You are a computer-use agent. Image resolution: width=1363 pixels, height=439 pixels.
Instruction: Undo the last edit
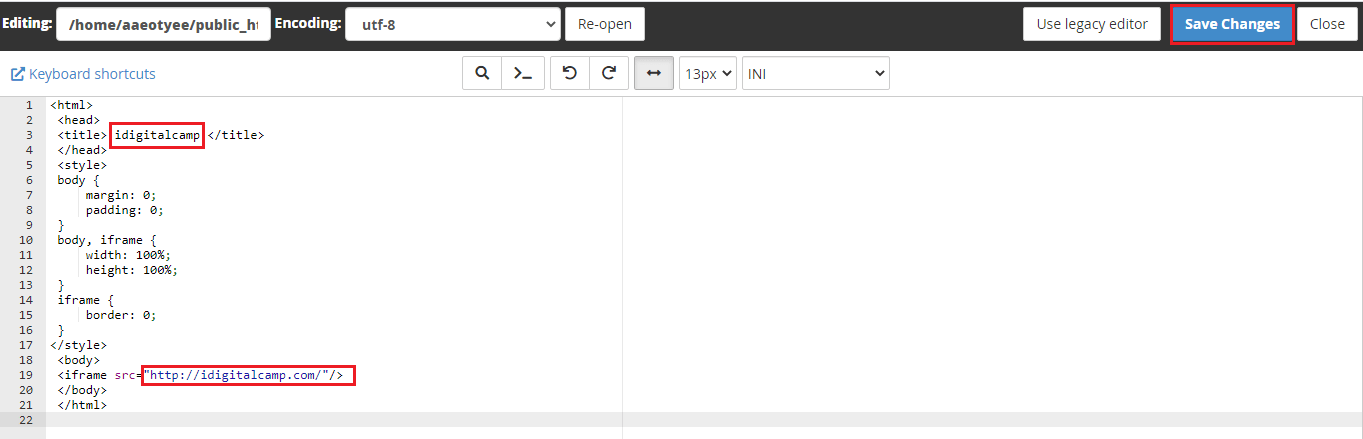[x=570, y=73]
